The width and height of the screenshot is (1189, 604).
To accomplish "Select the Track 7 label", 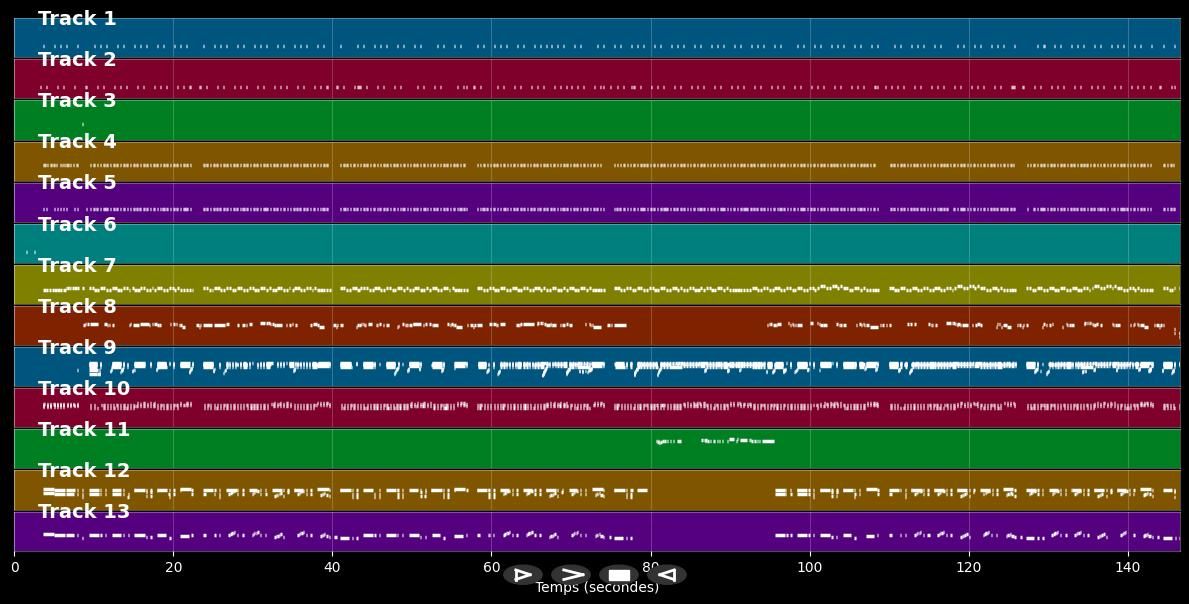I will click(x=77, y=266).
